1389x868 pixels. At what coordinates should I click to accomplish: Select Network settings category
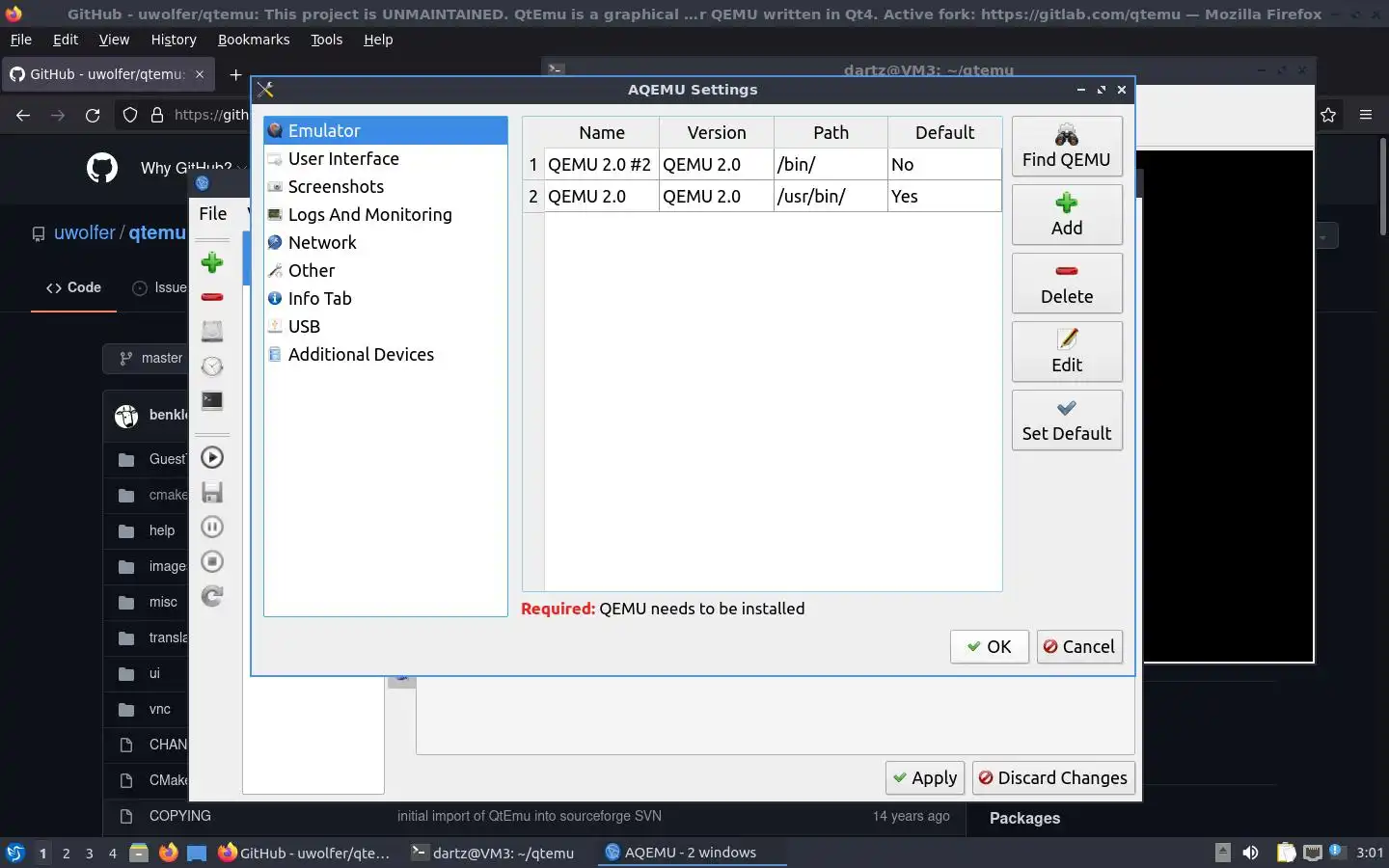click(x=386, y=243)
